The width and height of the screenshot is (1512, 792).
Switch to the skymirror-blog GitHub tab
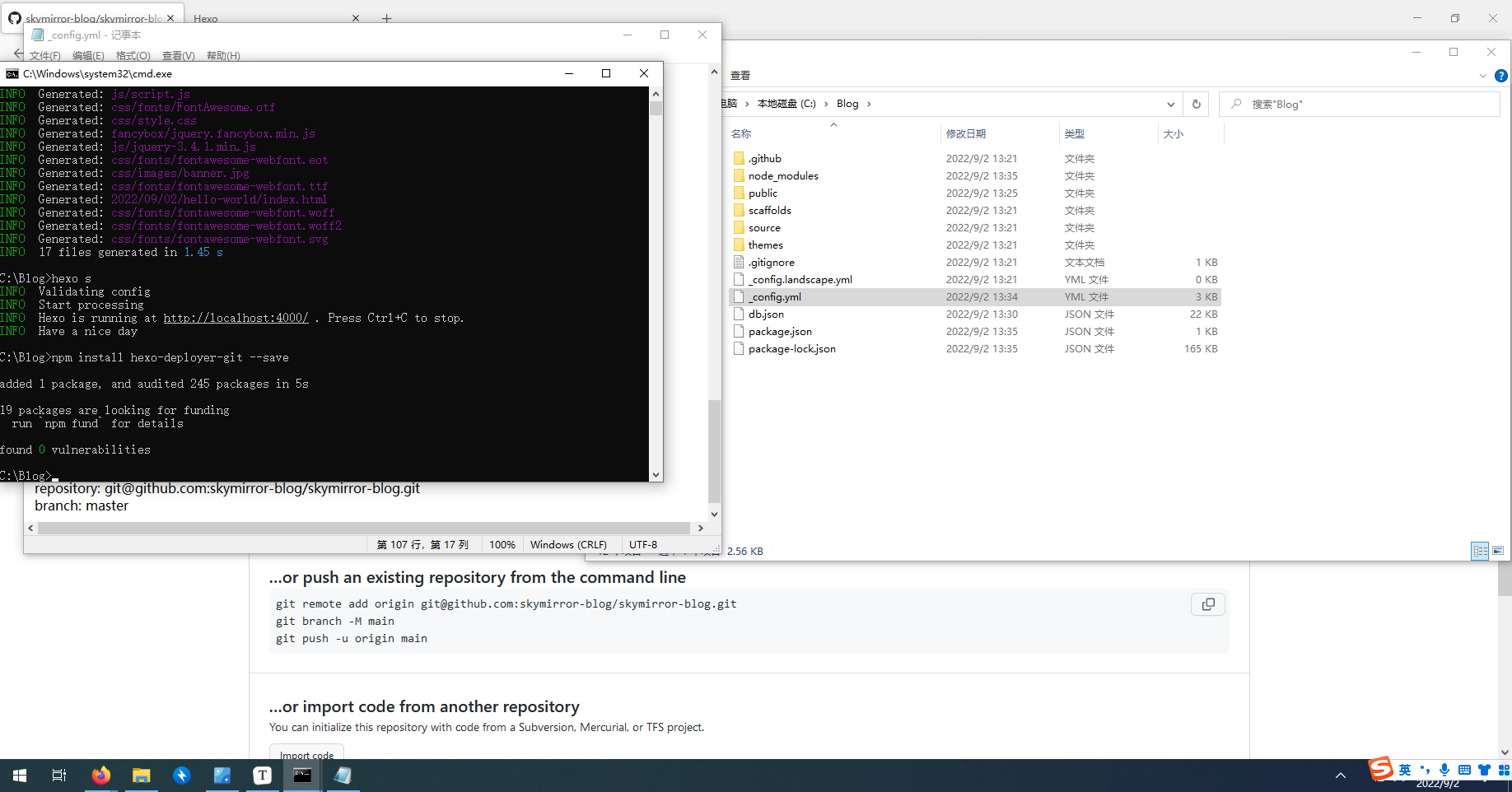(93, 18)
